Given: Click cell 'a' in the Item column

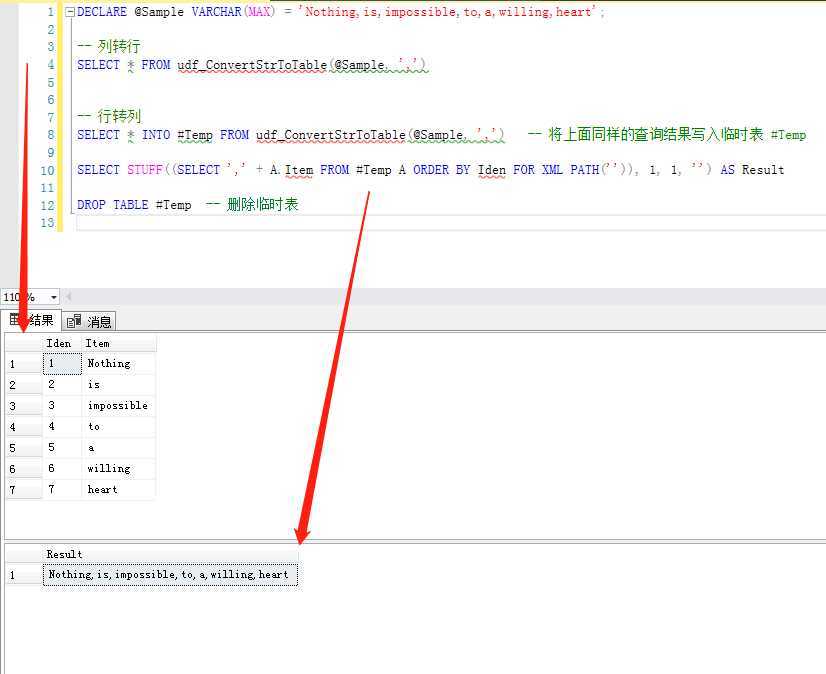Looking at the screenshot, I should tap(119, 448).
